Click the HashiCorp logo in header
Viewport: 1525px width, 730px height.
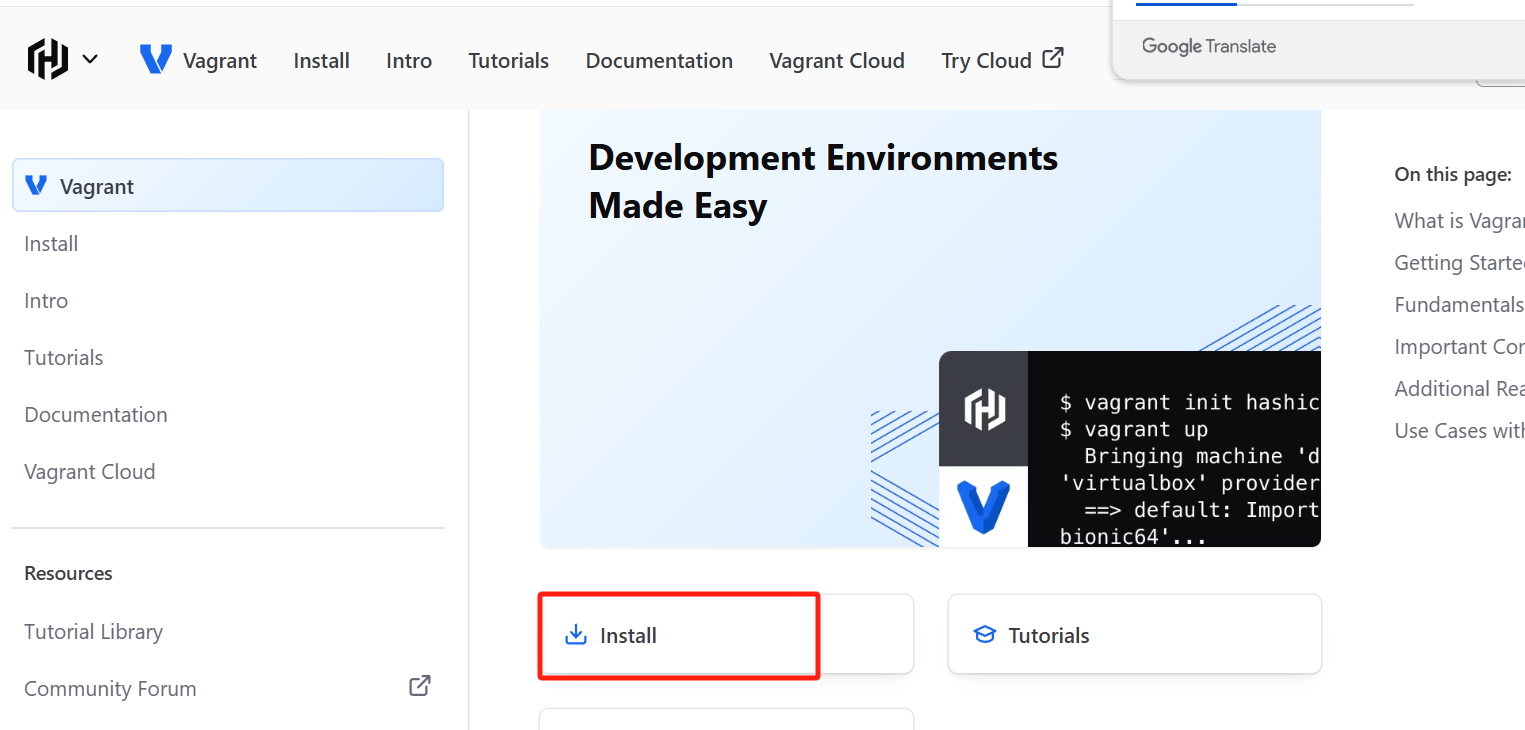48,59
